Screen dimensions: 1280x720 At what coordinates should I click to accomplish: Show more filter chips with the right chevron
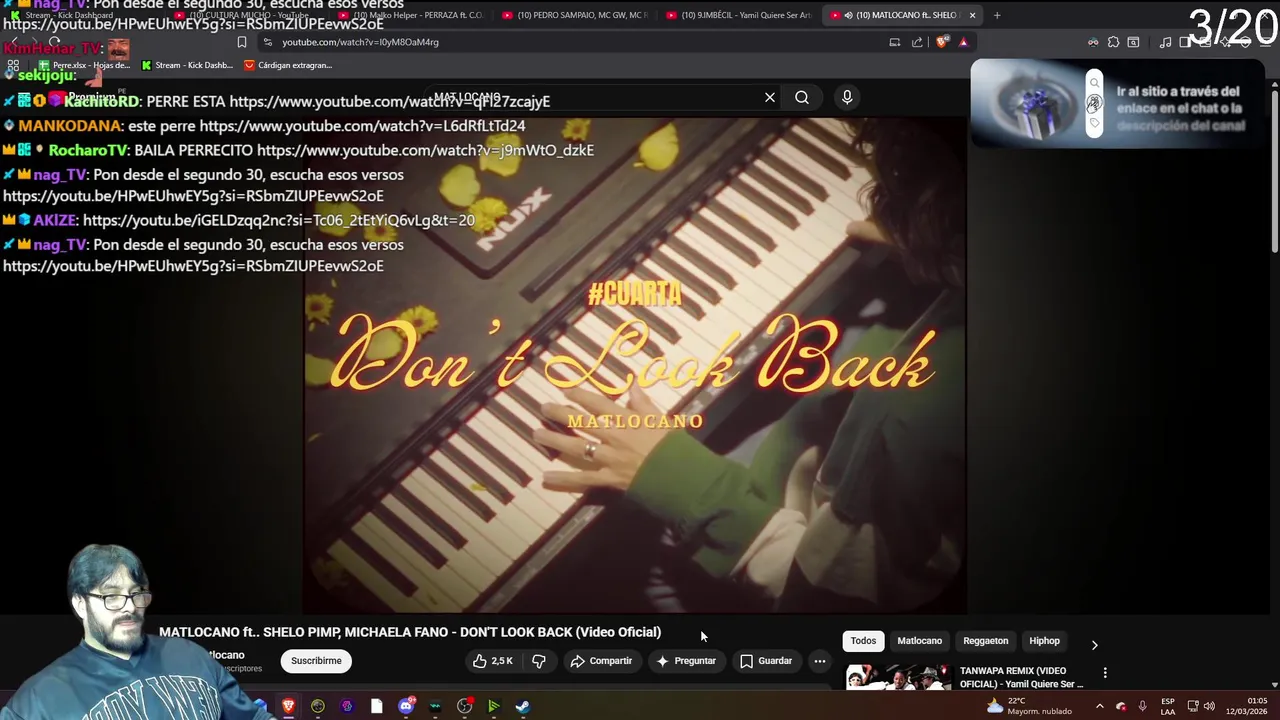(1094, 645)
